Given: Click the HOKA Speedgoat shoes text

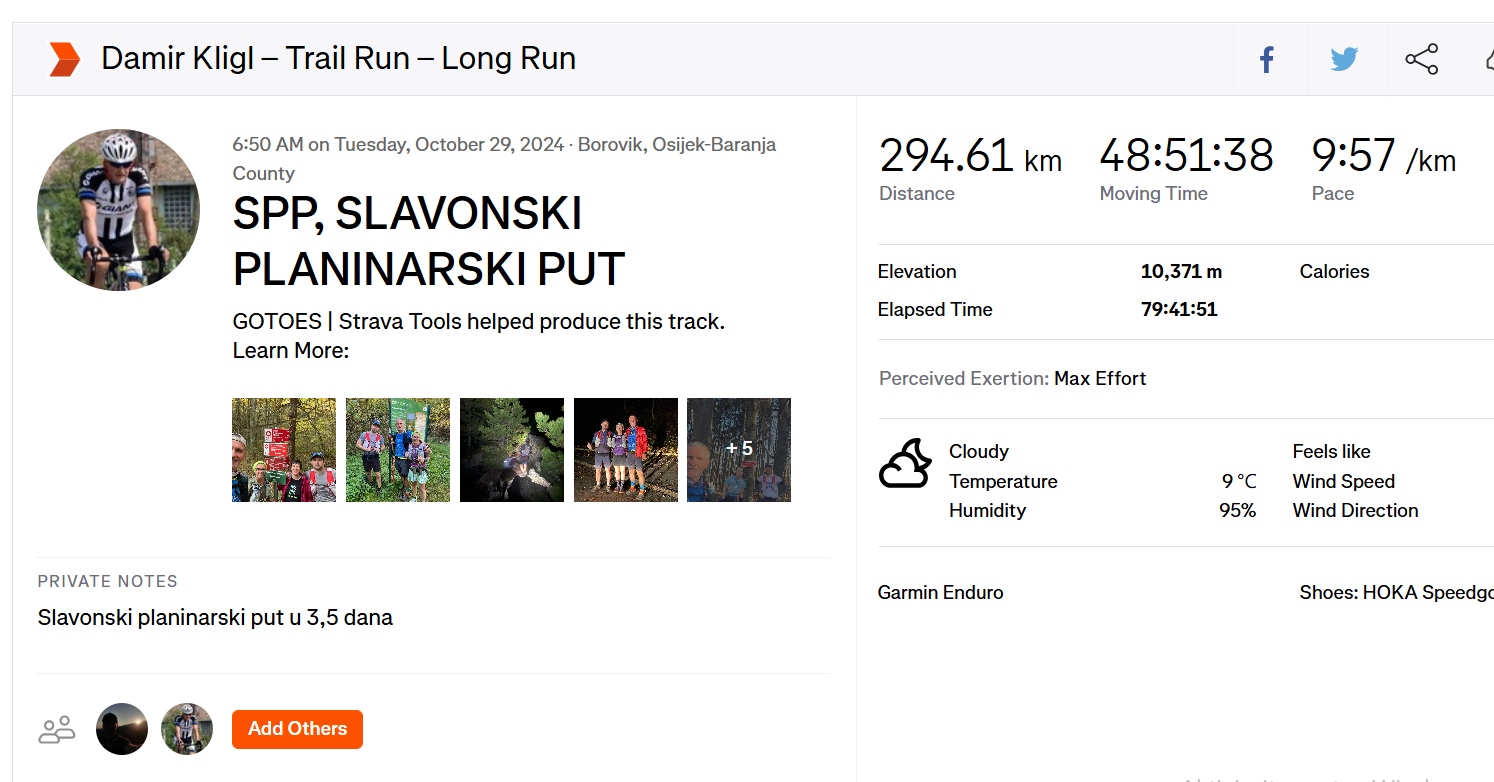Looking at the screenshot, I should click(1396, 593).
